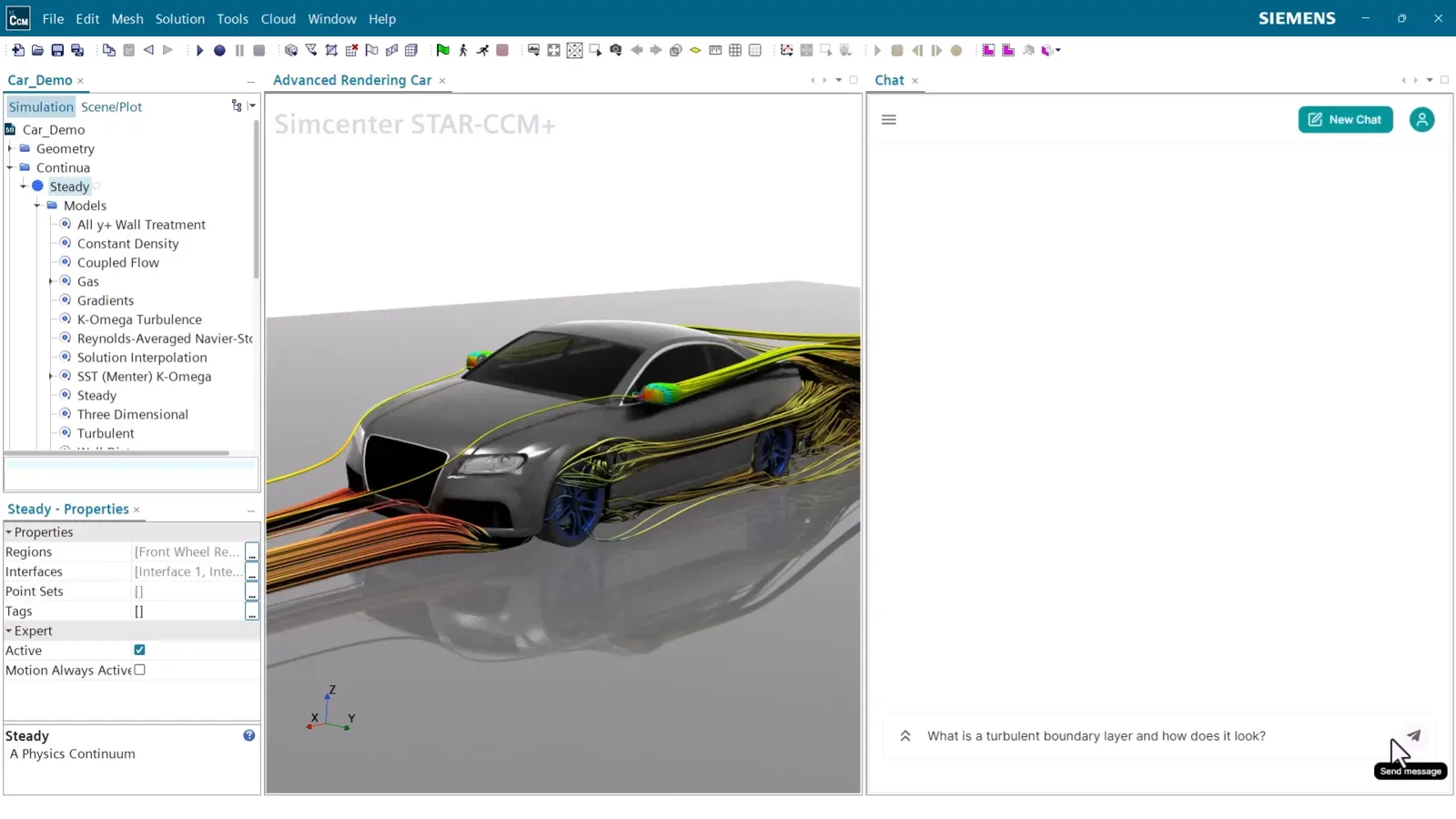Expand the chat input with the double-chevron icon
The image size is (1456, 819).
click(x=905, y=736)
